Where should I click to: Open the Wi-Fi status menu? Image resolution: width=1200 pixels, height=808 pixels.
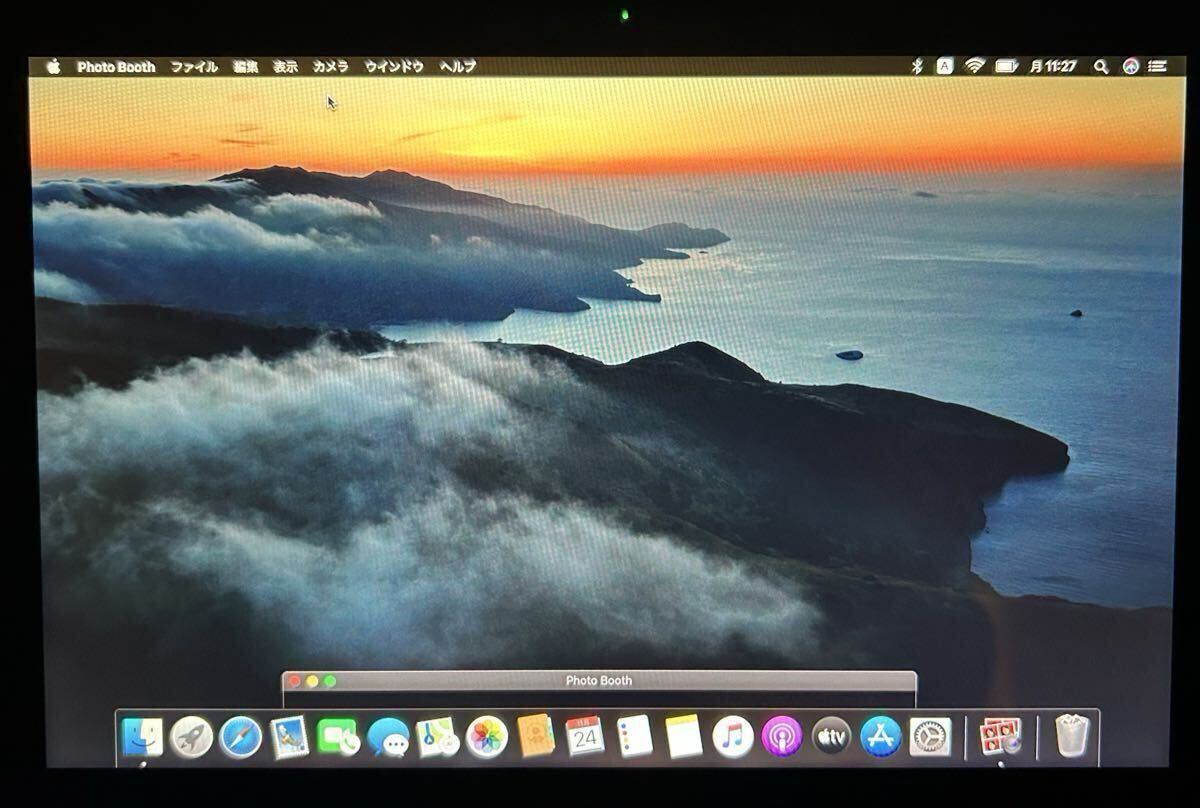[x=975, y=66]
